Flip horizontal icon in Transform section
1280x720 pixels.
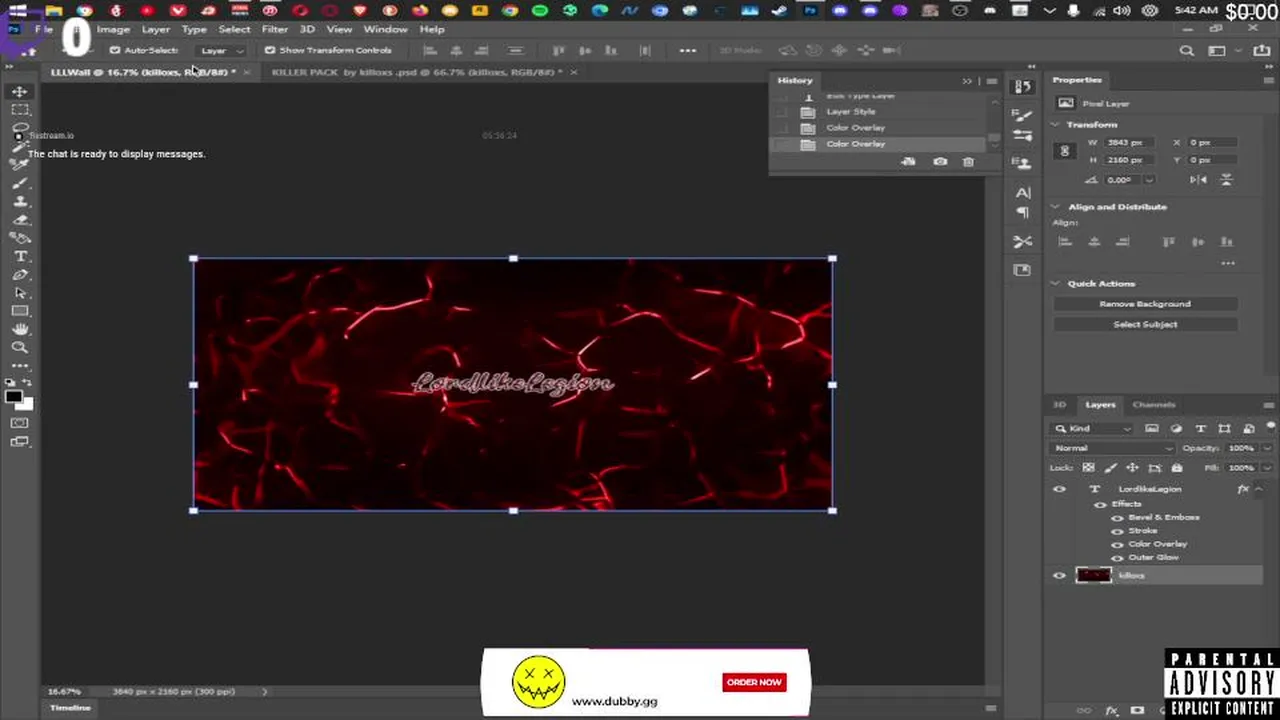[1199, 180]
